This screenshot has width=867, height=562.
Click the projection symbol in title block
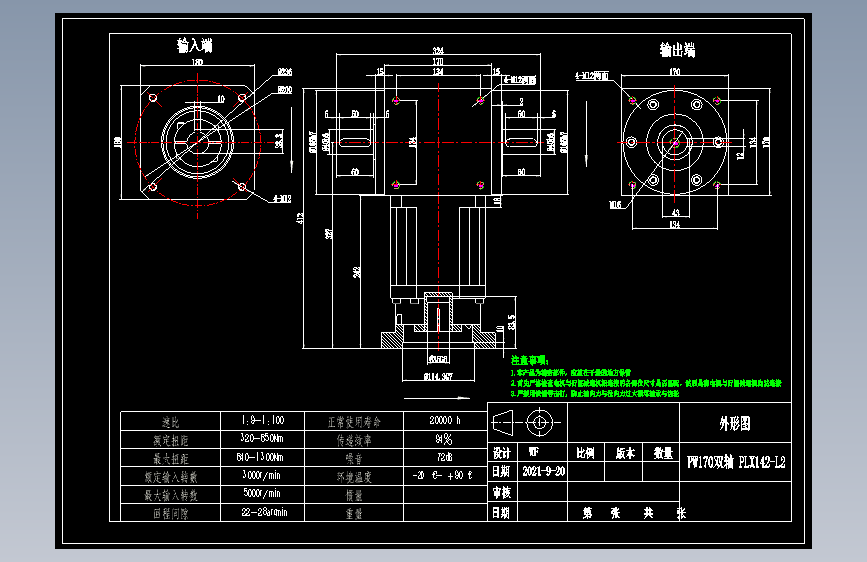click(526, 423)
